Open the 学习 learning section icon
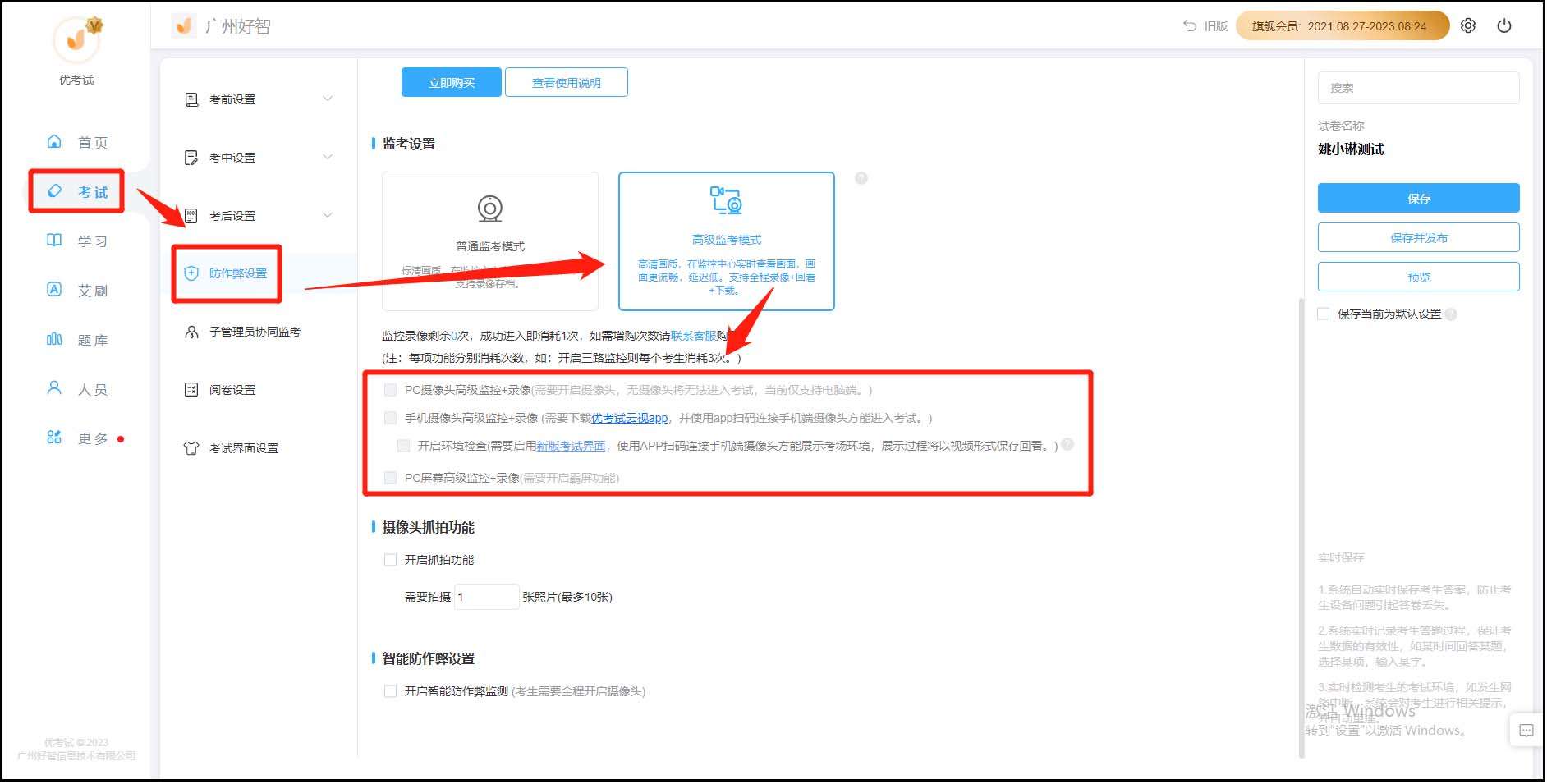 tap(53, 240)
